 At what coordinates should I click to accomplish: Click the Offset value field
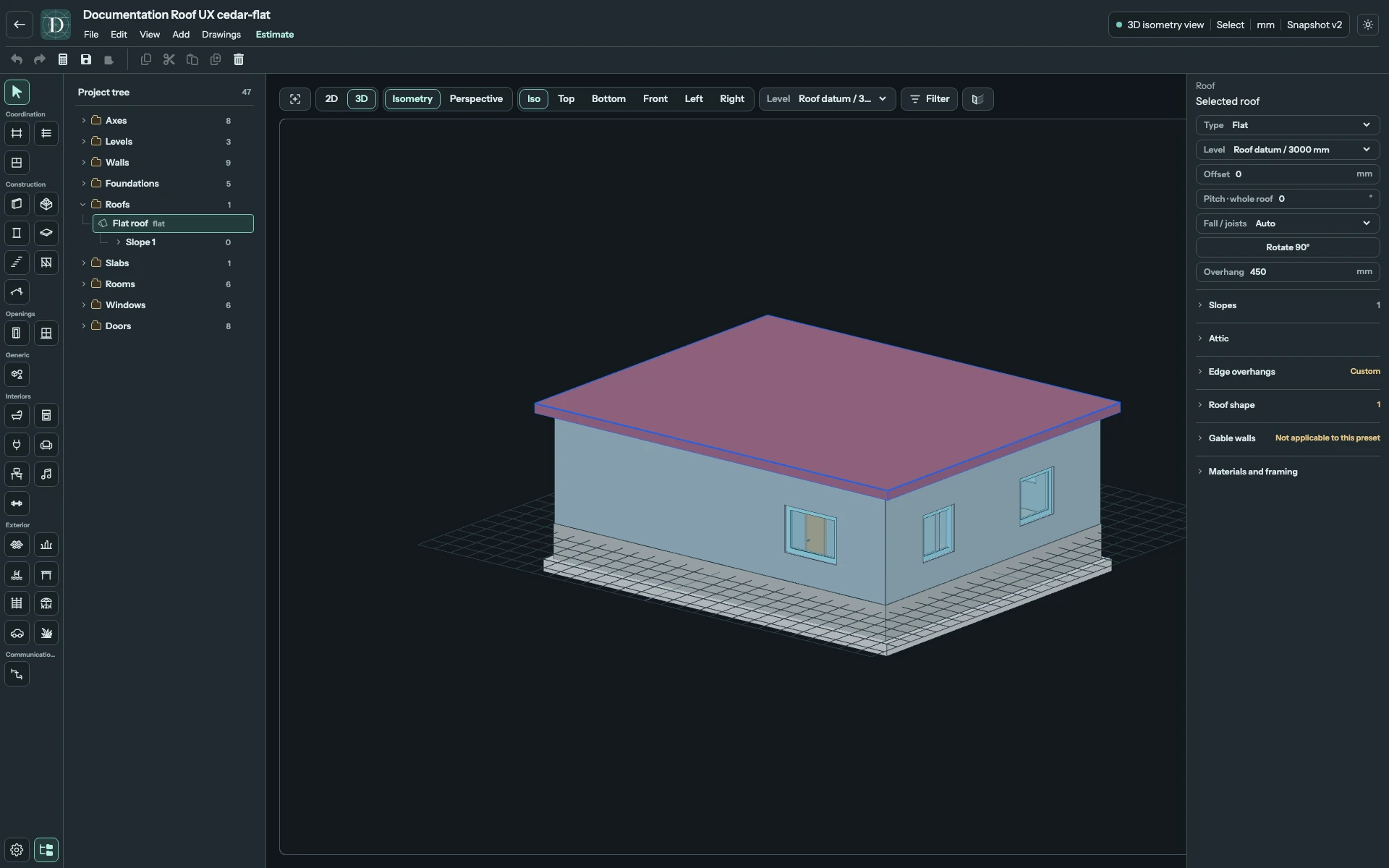1288,174
